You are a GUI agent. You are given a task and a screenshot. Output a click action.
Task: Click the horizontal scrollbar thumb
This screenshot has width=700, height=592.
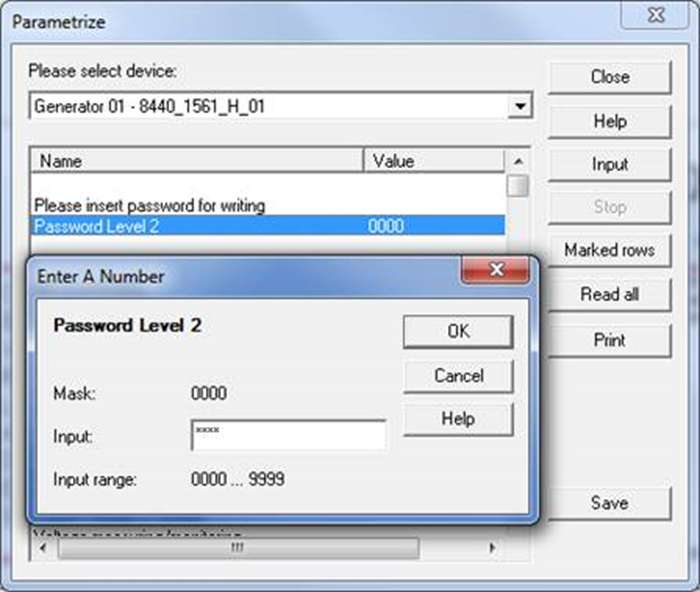point(235,549)
